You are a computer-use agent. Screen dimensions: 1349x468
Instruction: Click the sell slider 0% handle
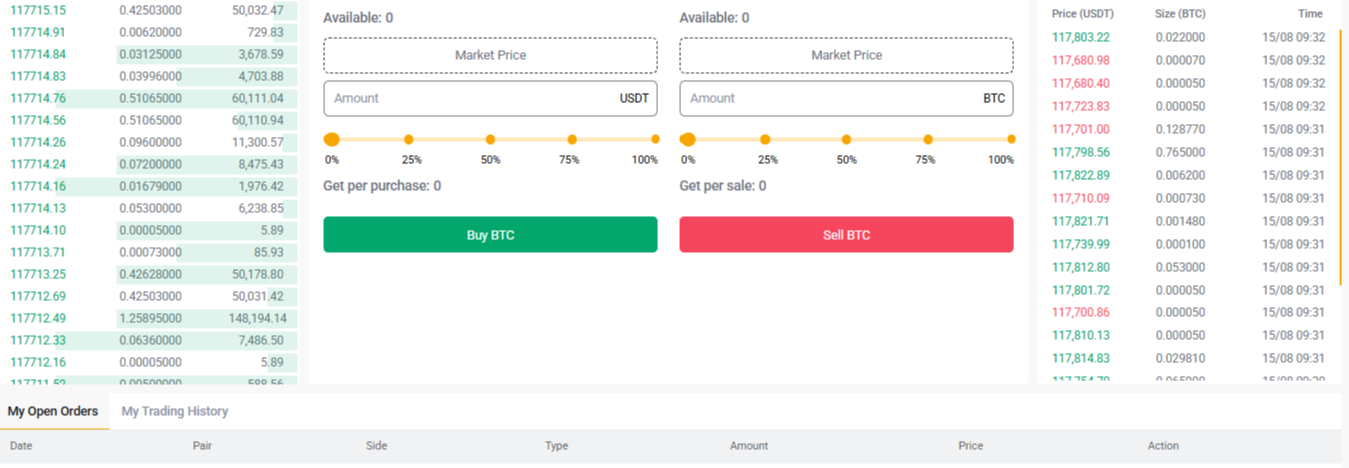688,140
